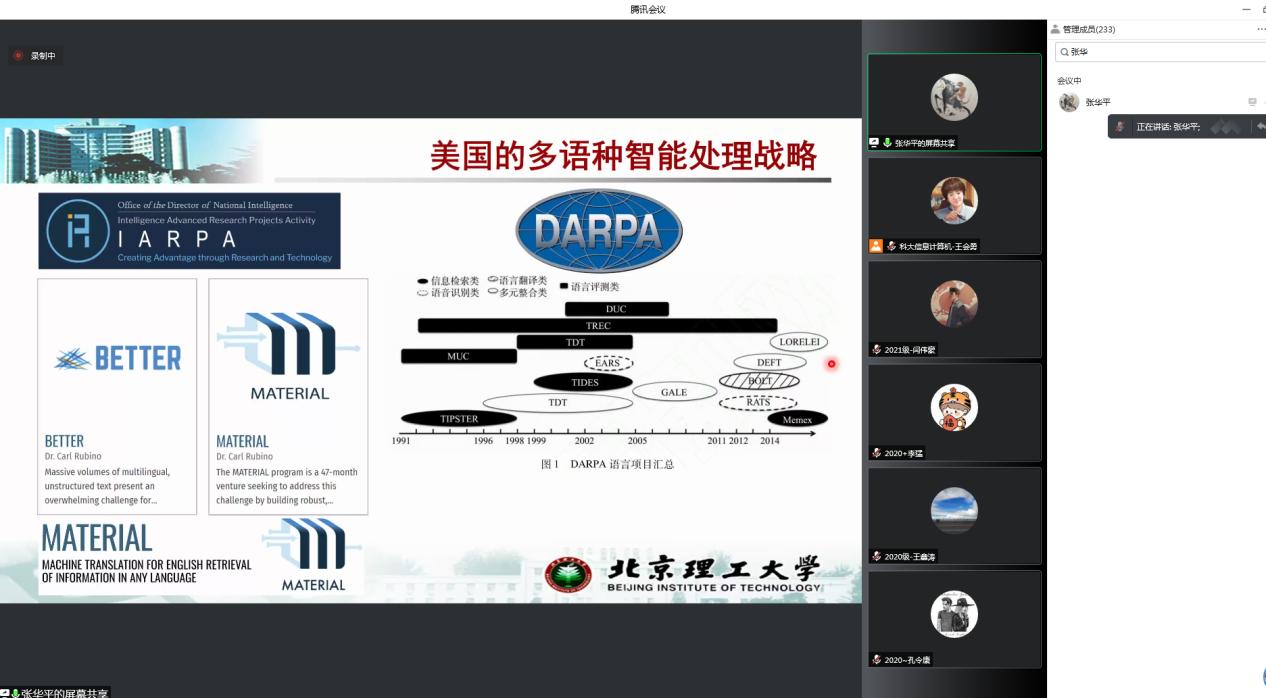Image resolution: width=1266 pixels, height=698 pixels.
Task: Click the muted mic icon on 王会勇's tile
Action: [891, 246]
